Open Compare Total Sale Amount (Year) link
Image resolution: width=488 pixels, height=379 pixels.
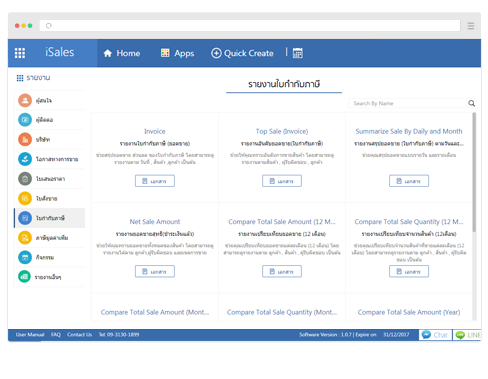pos(409,312)
